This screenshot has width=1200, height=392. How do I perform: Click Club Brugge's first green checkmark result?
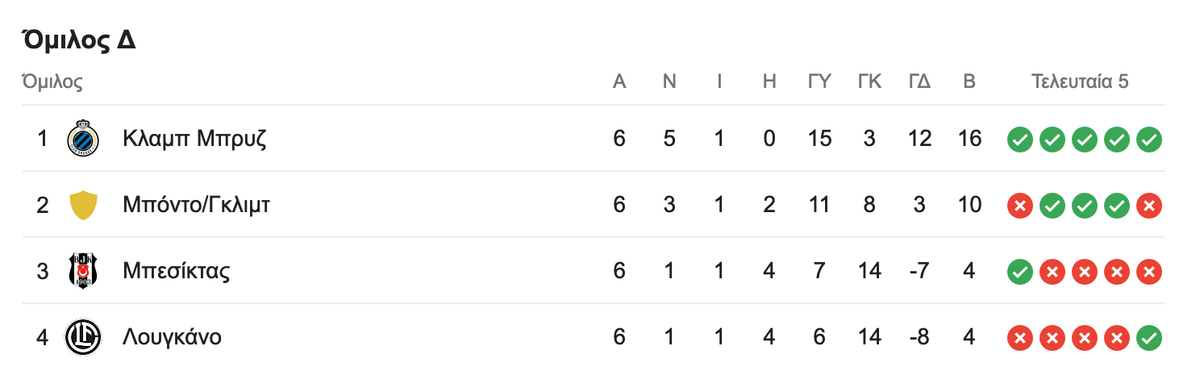1019,139
